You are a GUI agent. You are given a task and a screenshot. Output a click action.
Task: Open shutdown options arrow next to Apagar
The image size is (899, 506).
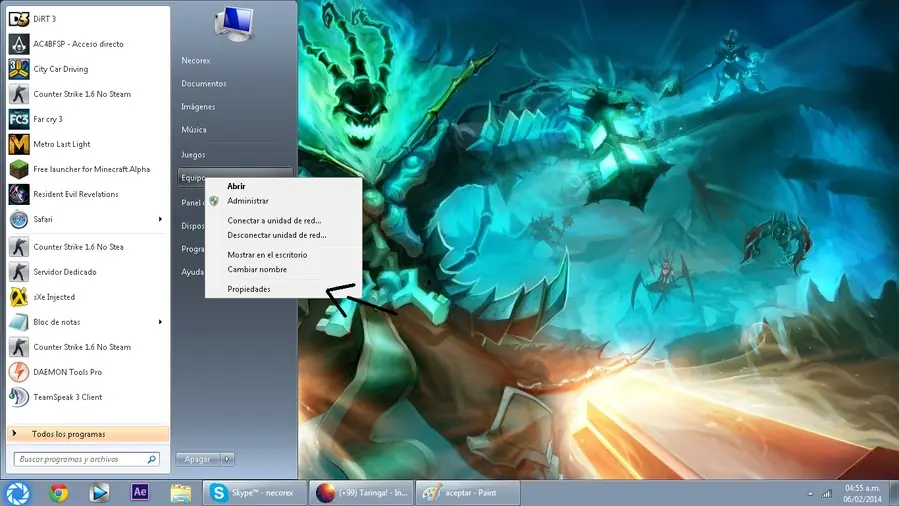[227, 459]
